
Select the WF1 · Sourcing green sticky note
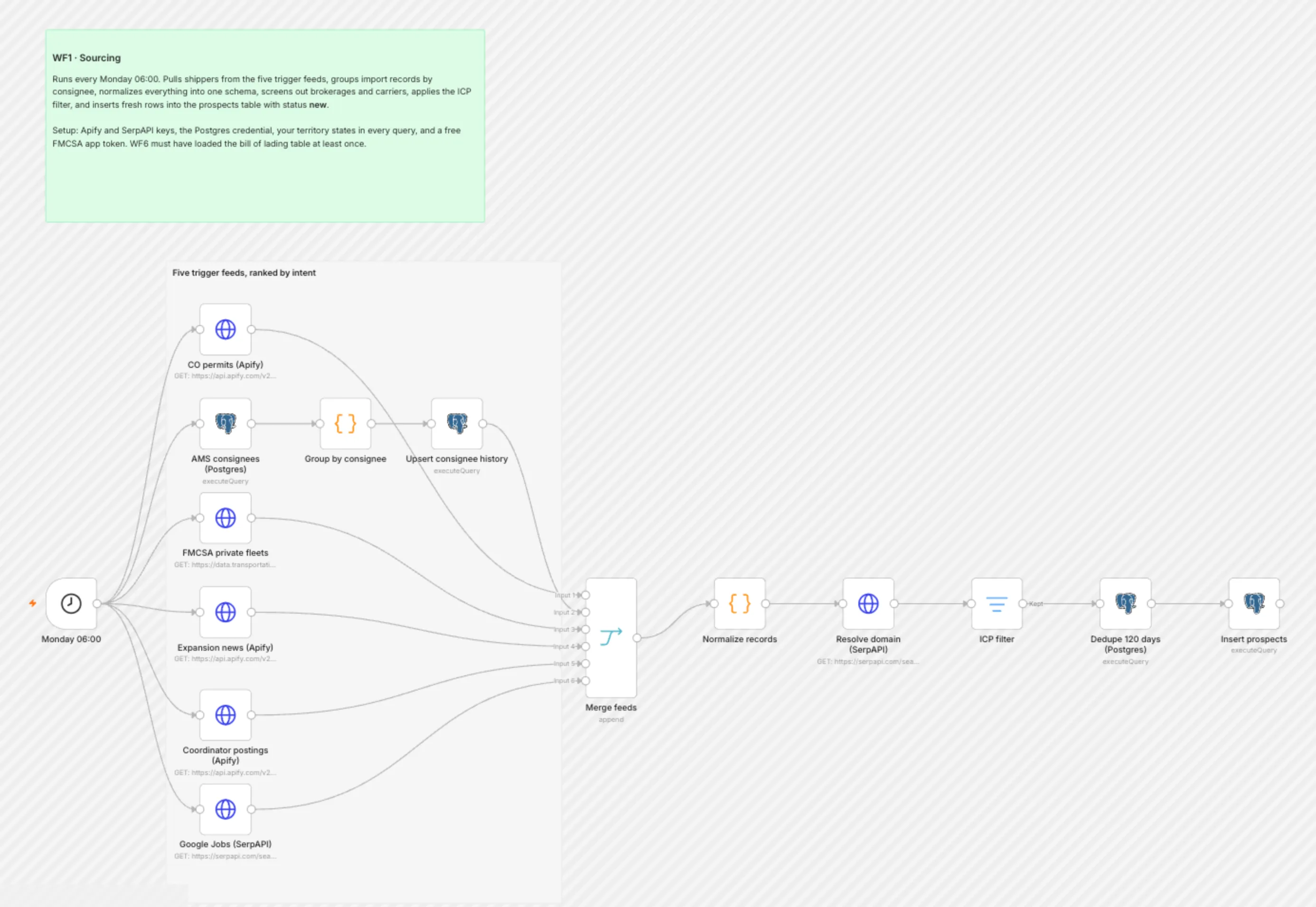[x=265, y=126]
